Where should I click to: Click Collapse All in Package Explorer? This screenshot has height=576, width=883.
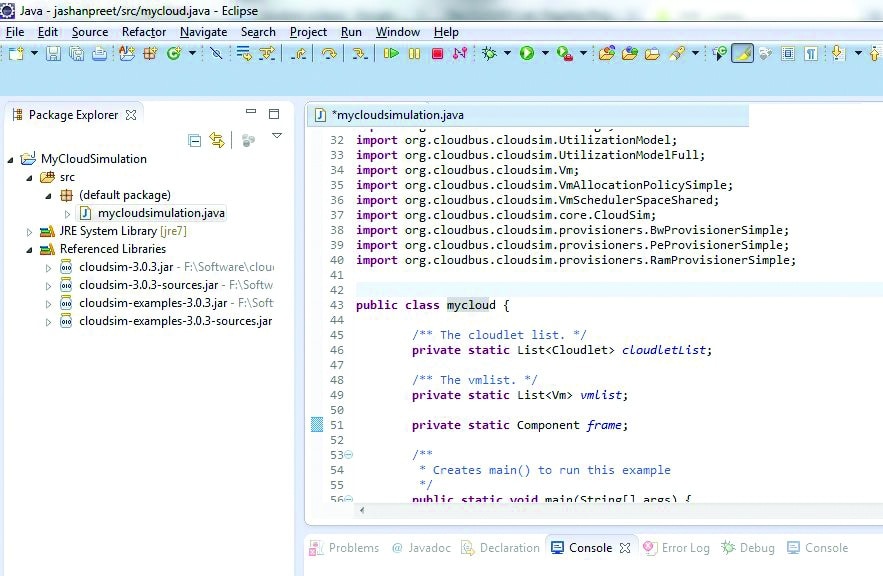point(195,141)
